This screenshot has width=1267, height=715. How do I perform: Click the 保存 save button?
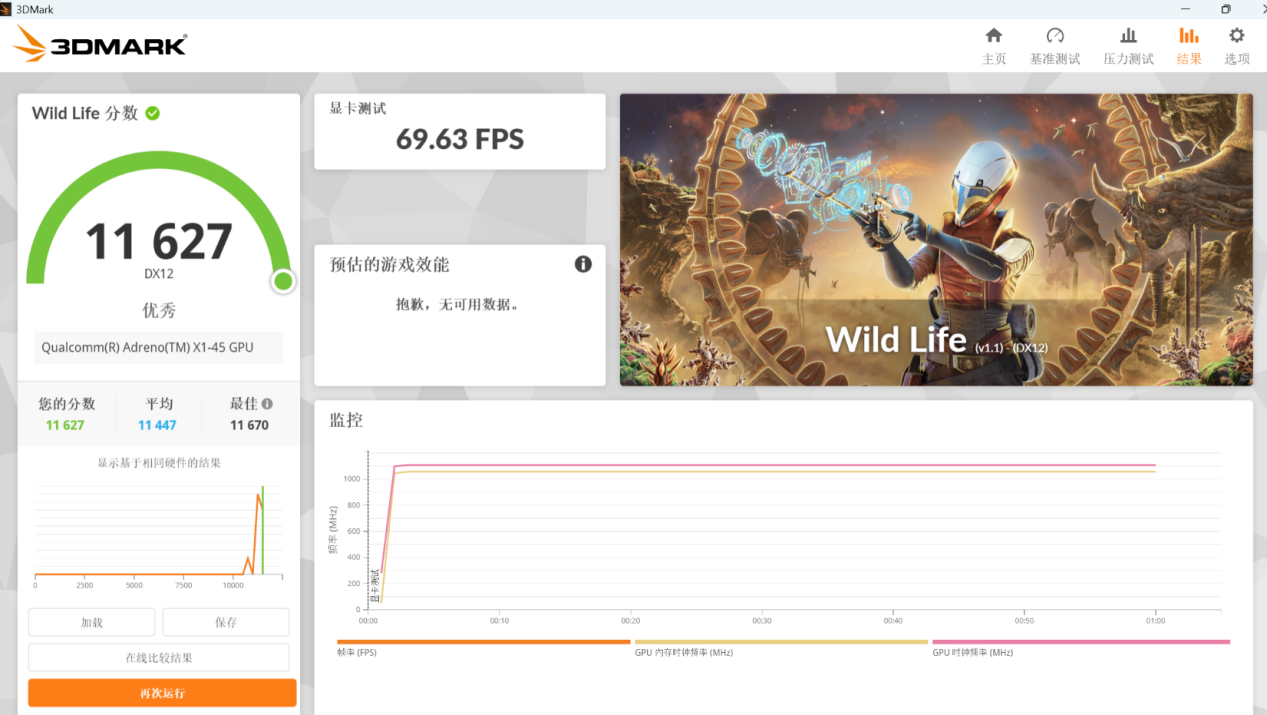click(x=226, y=622)
